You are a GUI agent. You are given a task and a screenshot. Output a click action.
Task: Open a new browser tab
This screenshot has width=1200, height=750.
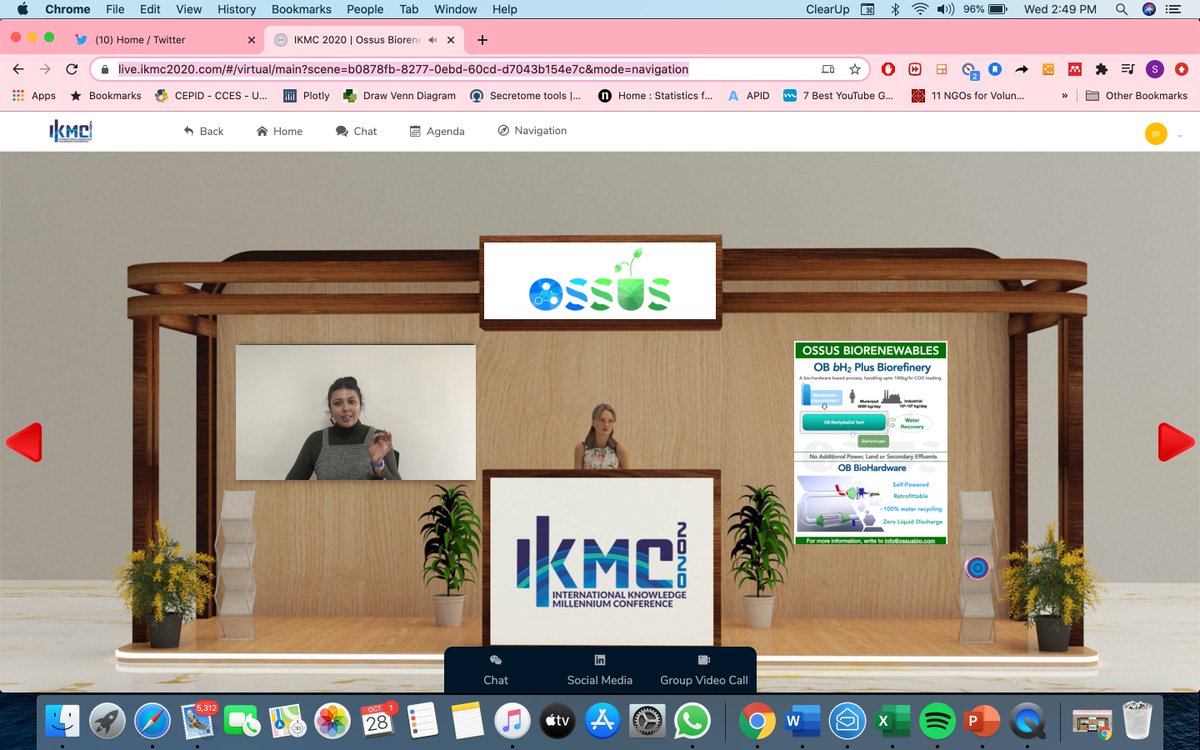point(482,40)
